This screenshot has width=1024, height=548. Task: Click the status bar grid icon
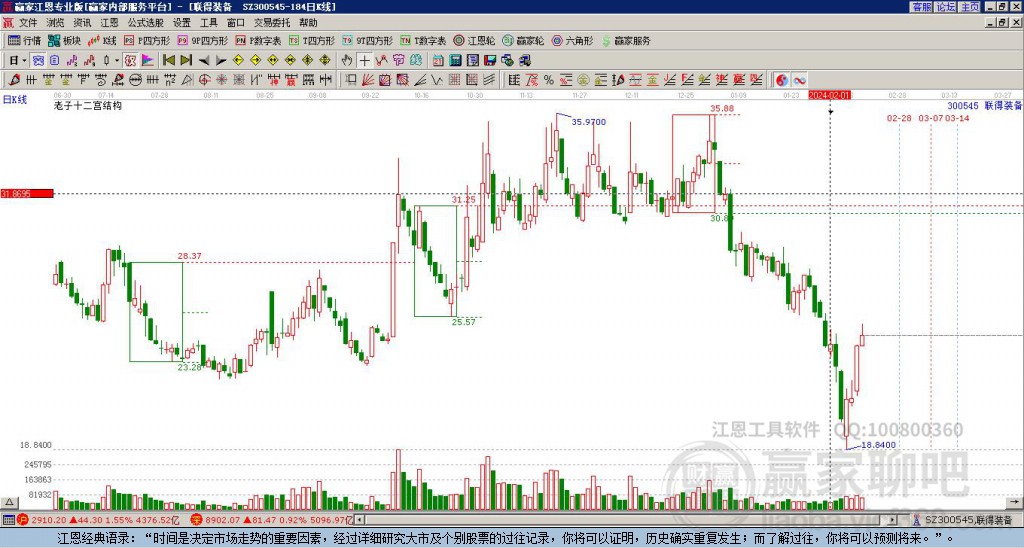tap(8, 521)
